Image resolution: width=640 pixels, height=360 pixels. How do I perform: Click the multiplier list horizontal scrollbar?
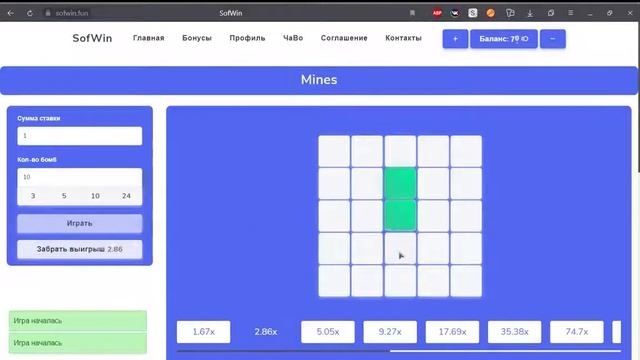pyautogui.click(x=399, y=350)
